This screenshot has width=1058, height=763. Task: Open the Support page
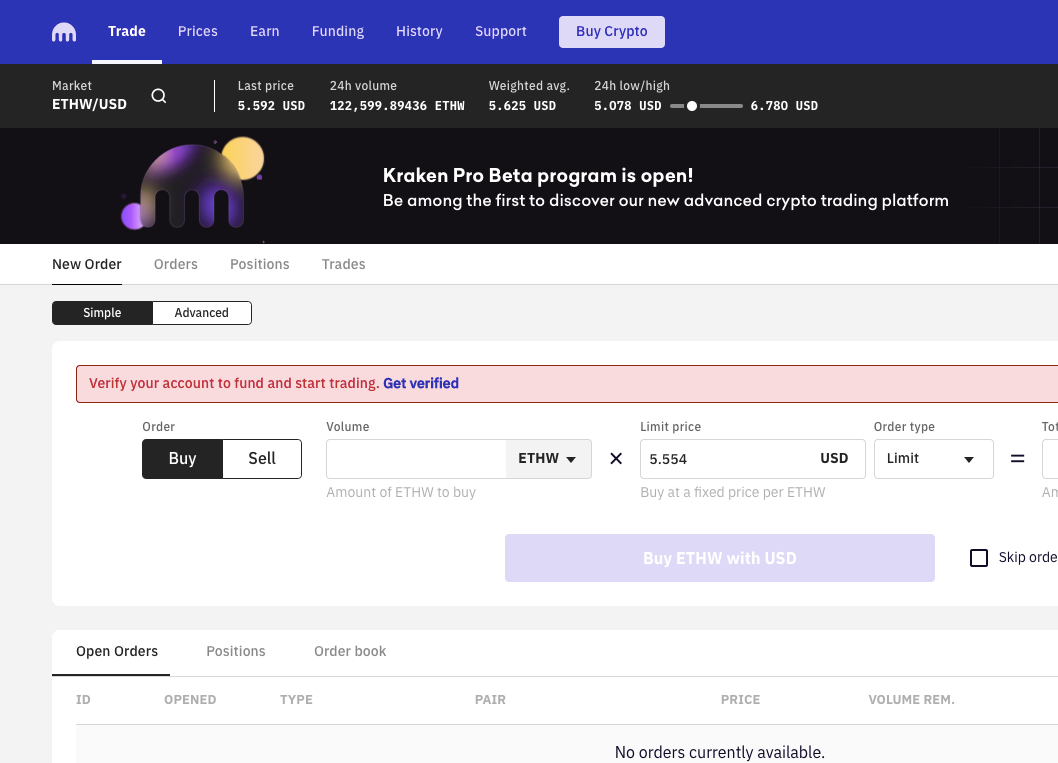tap(501, 31)
